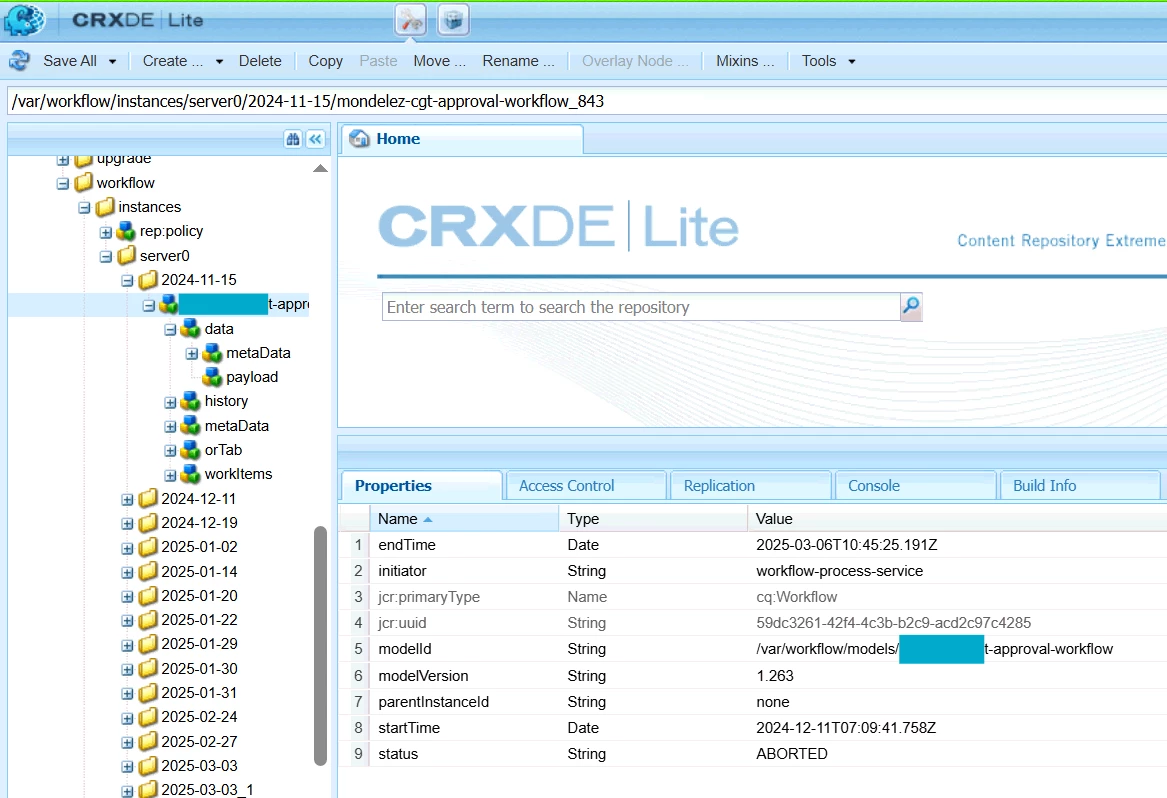The height and width of the screenshot is (798, 1167).
Task: Select the workflow-process-service initiator value
Action: pyautogui.click(x=840, y=571)
